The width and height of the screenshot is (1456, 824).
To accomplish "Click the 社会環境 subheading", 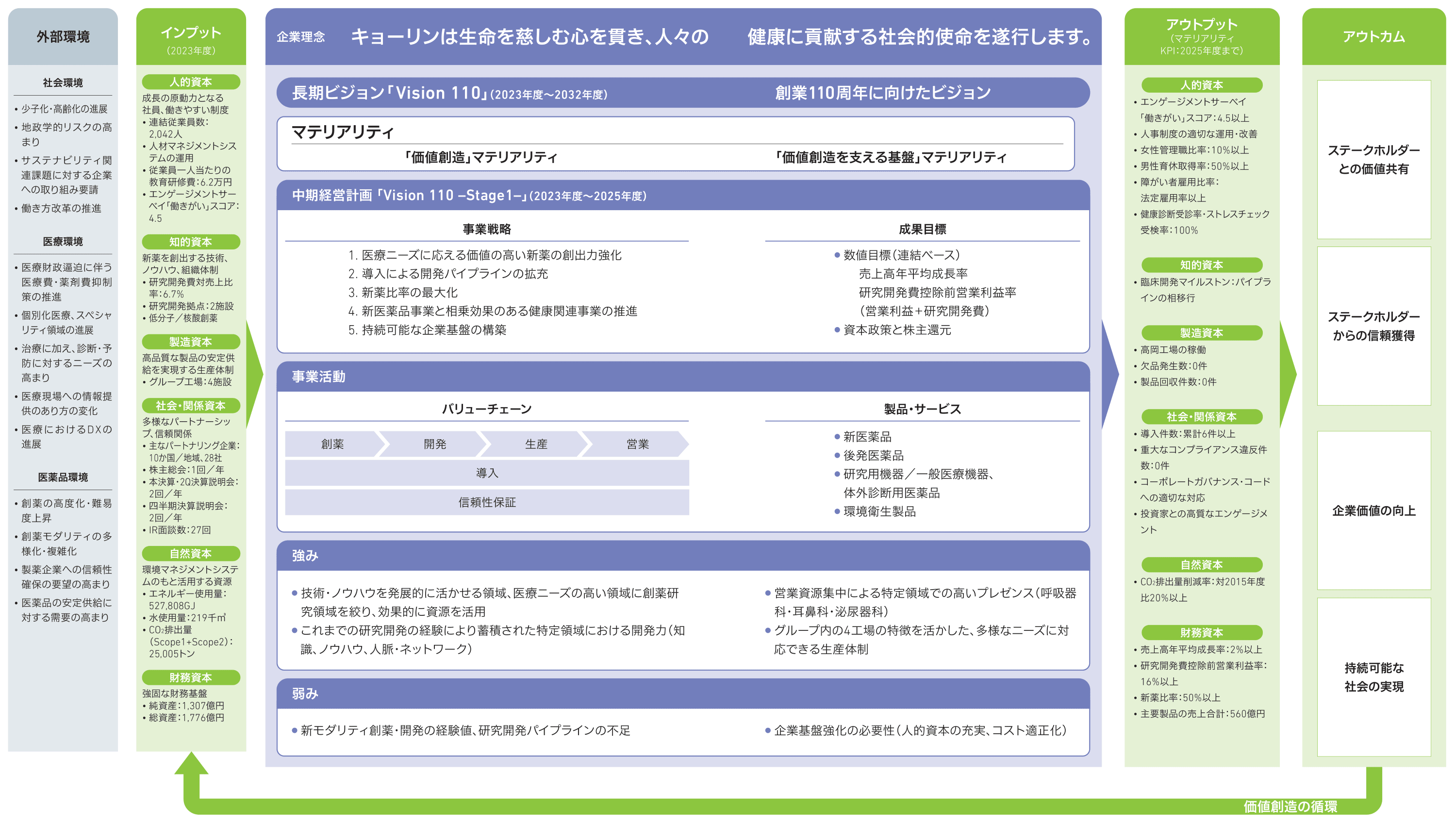I will click(63, 82).
